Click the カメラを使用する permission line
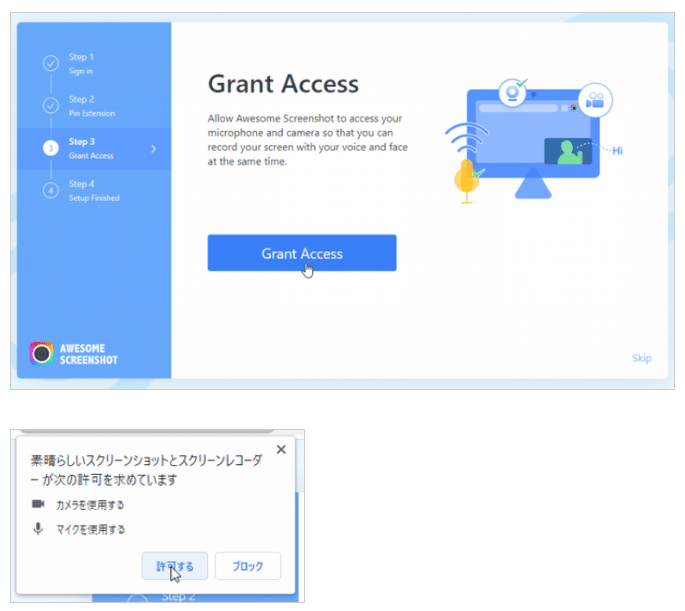 point(90,505)
